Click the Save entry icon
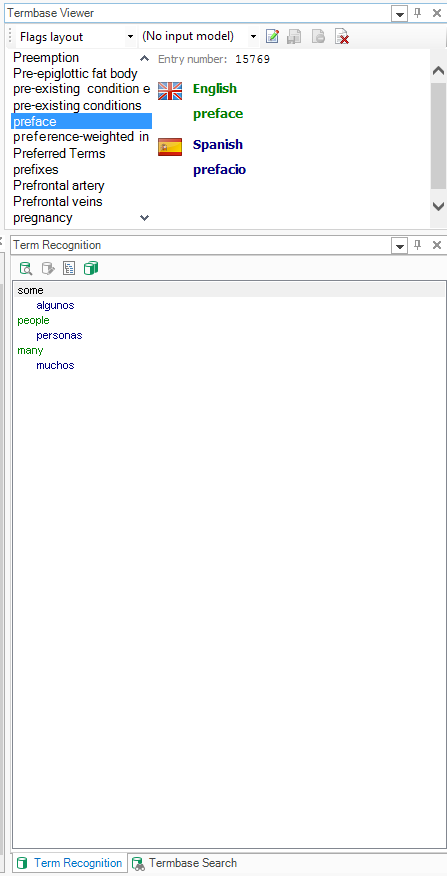This screenshot has height=876, width=447. [294, 37]
